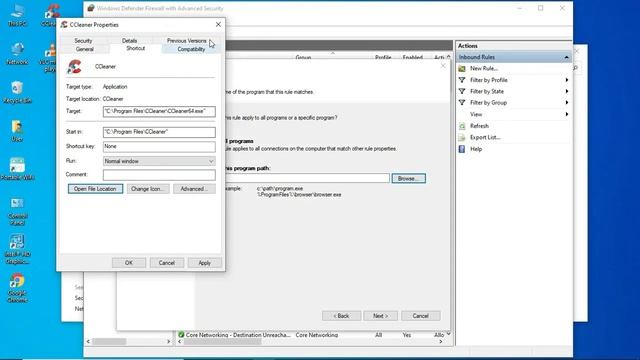Click Export List icon in Actions pane

click(x=462, y=138)
